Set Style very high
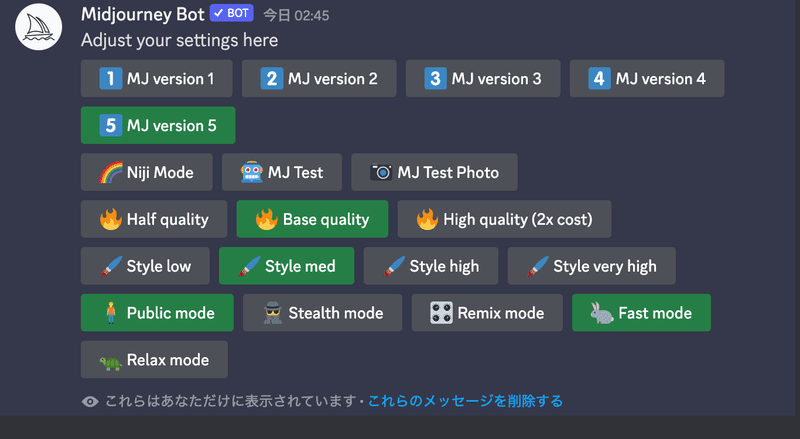The width and height of the screenshot is (800, 439). click(591, 266)
